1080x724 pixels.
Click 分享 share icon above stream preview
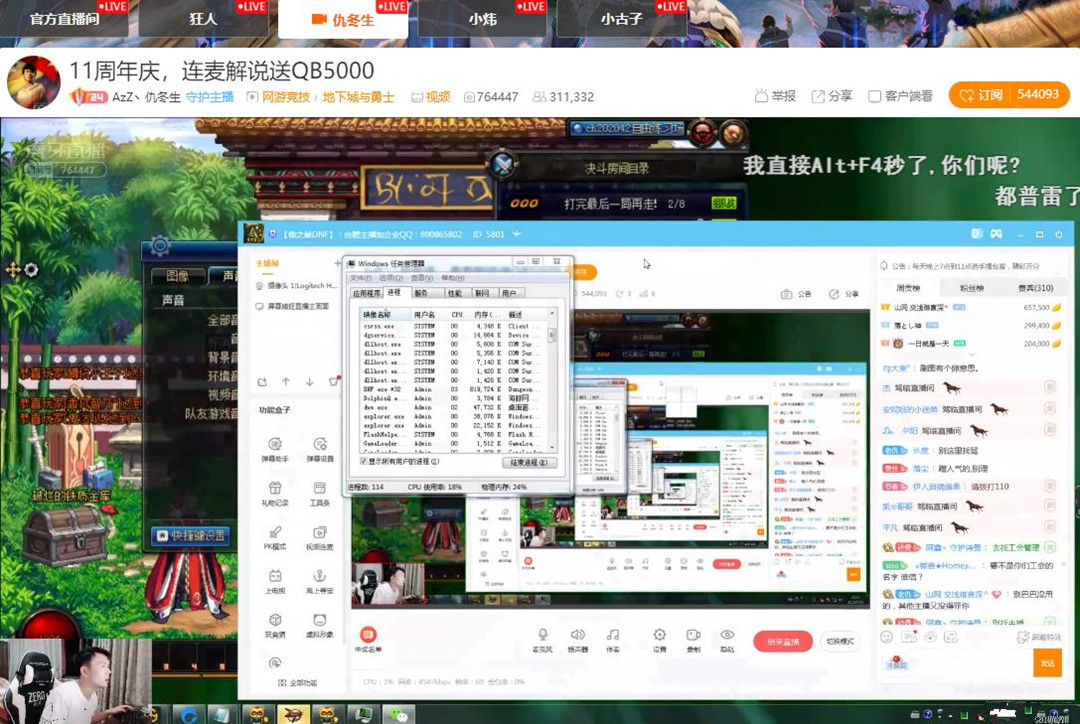click(x=843, y=294)
